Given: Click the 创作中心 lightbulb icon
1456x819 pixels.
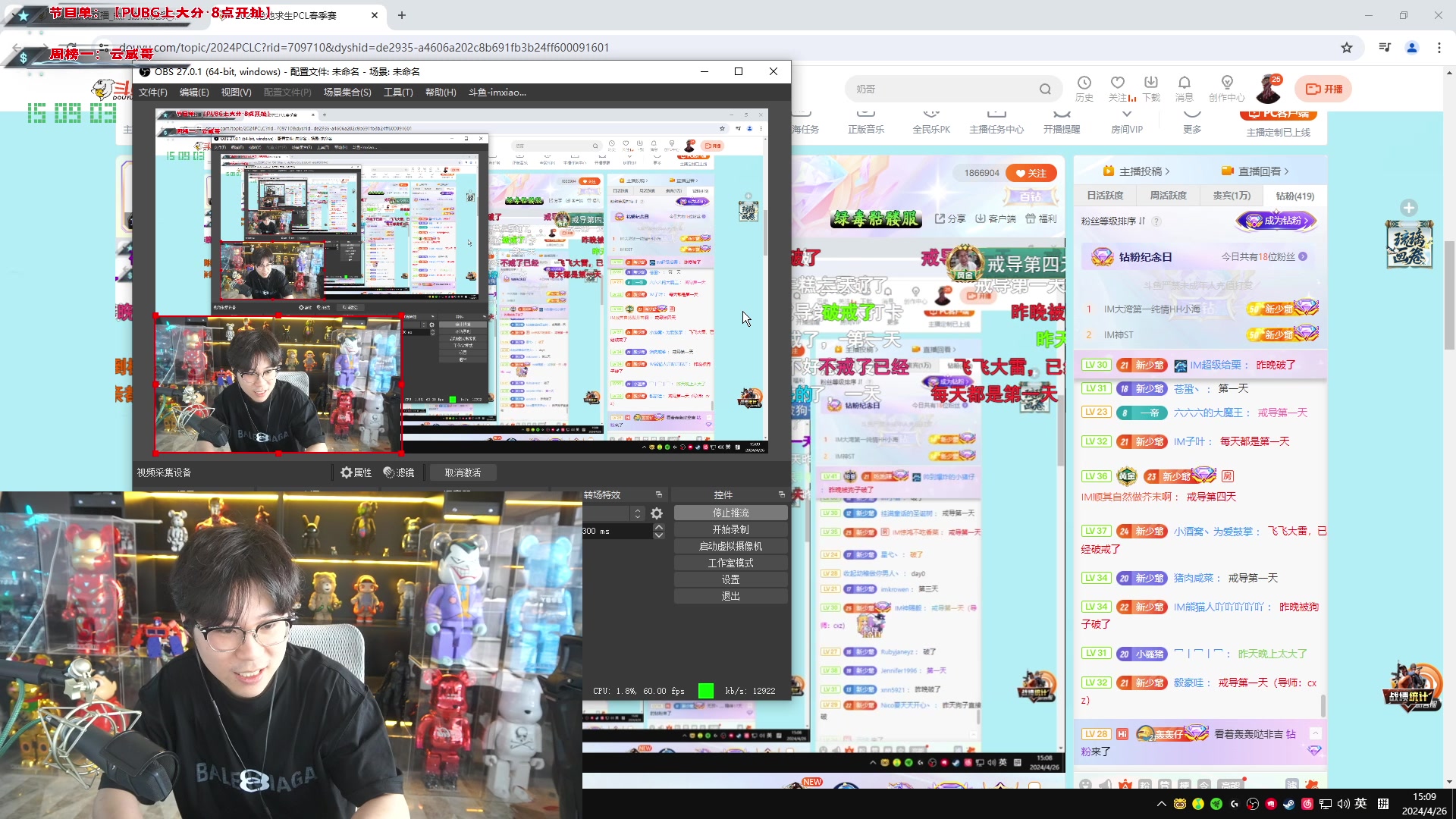Looking at the screenshot, I should [x=1226, y=83].
